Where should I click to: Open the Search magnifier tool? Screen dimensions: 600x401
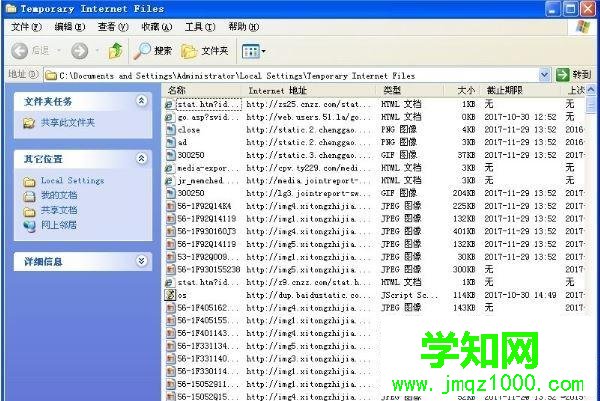point(153,51)
